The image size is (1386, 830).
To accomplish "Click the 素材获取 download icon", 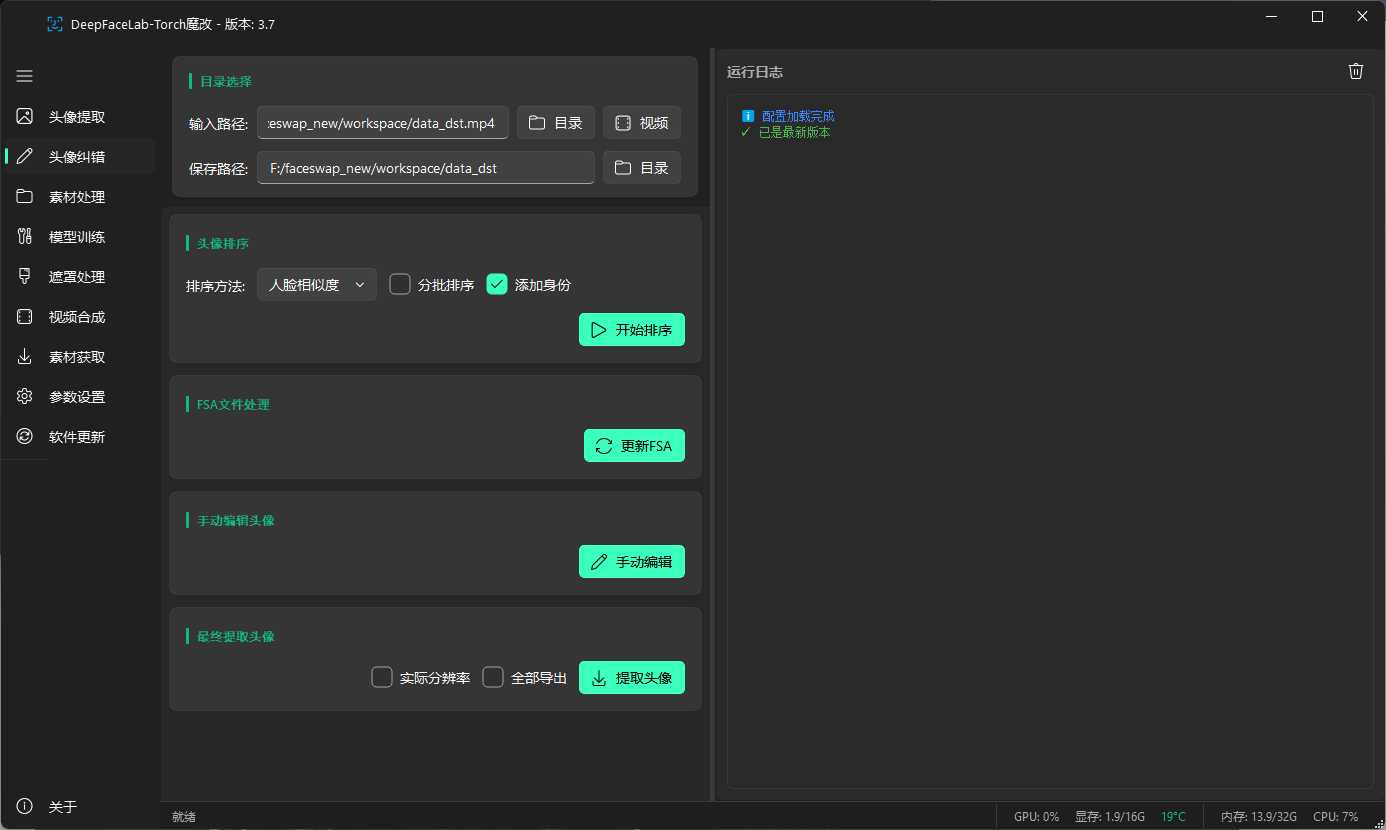I will click(25, 357).
